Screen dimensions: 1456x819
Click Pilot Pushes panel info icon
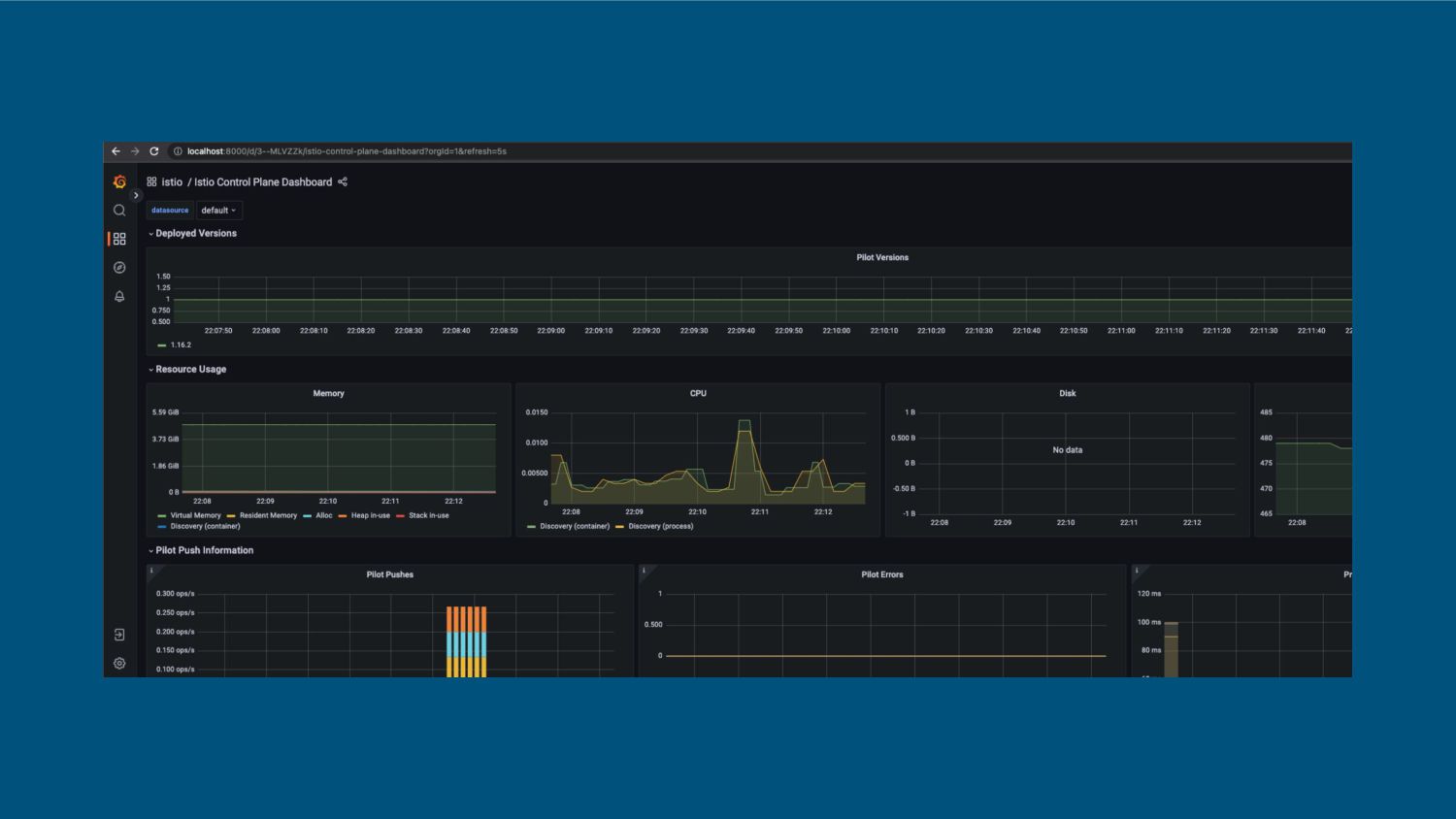pyautogui.click(x=151, y=571)
